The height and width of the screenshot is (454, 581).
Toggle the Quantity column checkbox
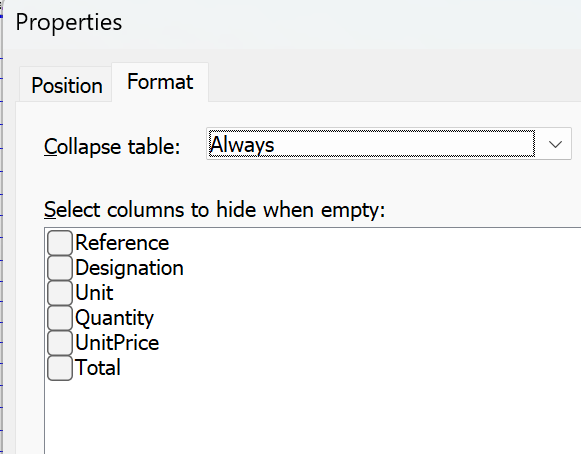pyautogui.click(x=60, y=318)
